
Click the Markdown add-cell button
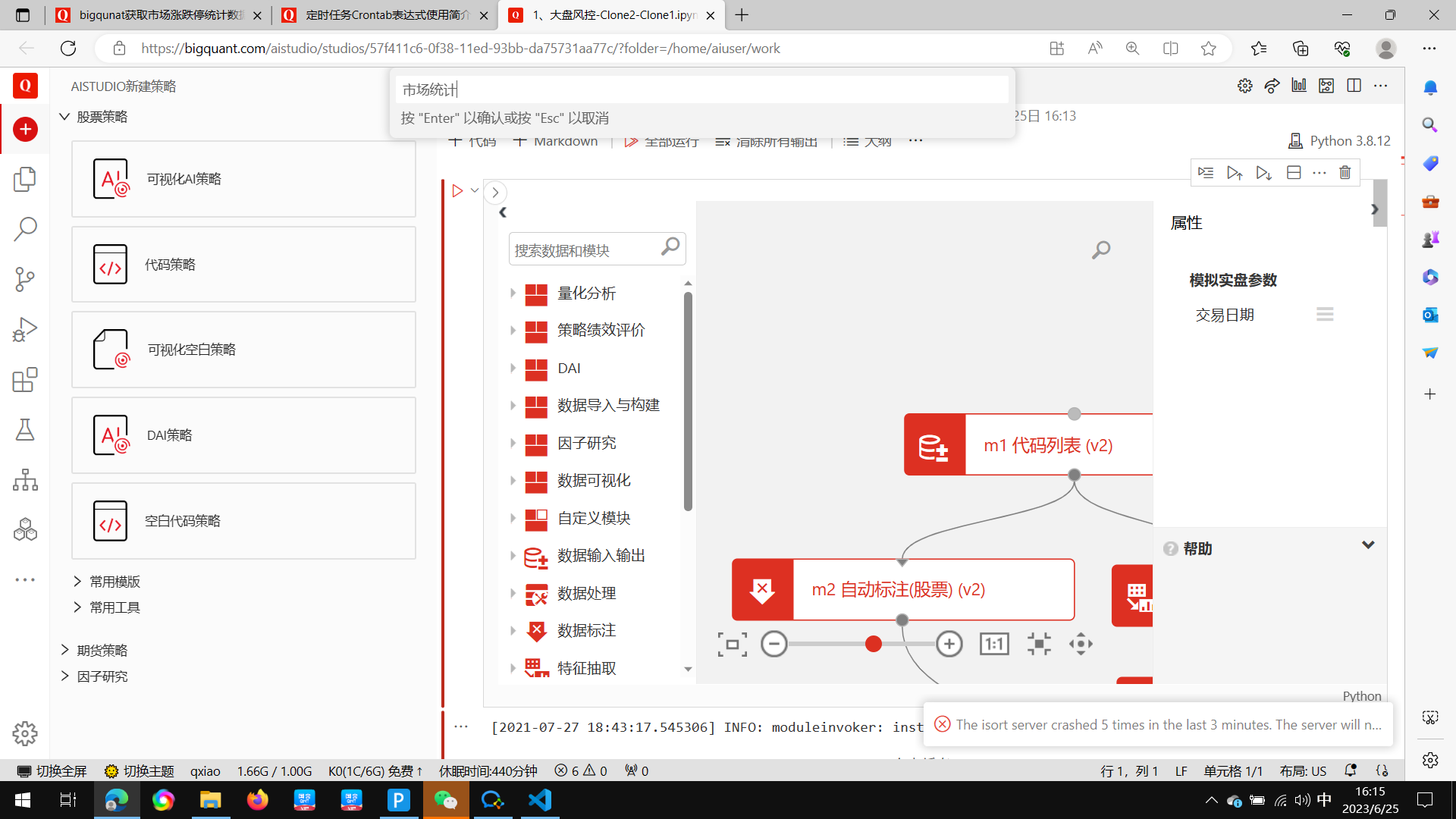pyautogui.click(x=555, y=141)
